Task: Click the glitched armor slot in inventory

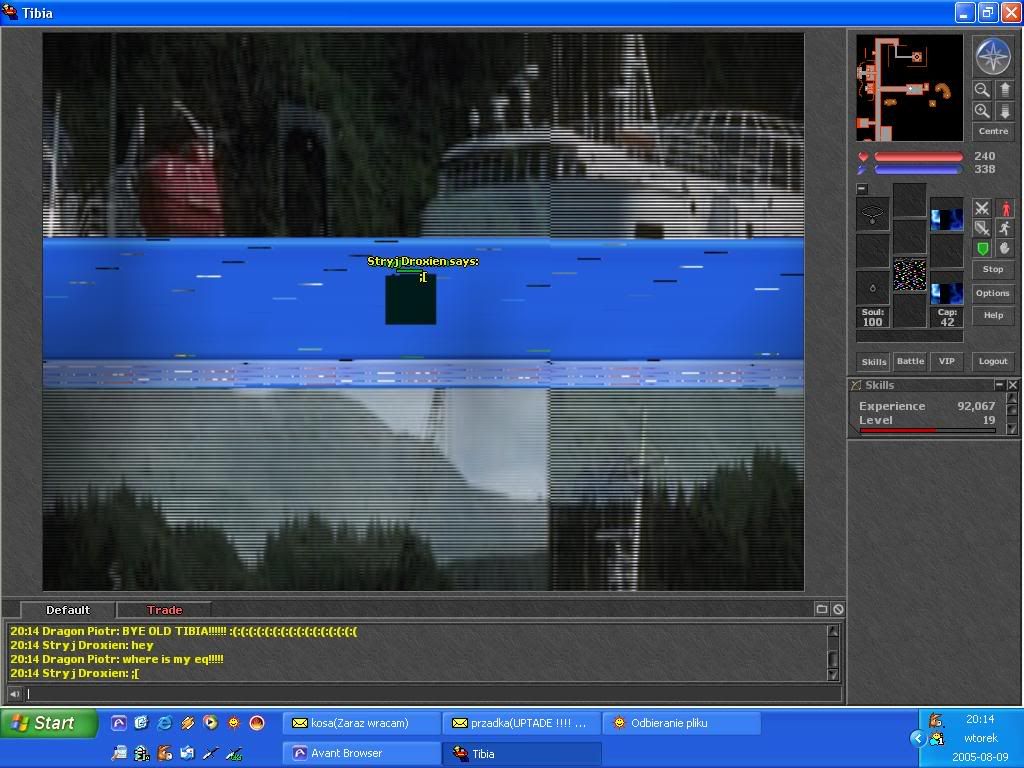Action: tap(910, 274)
